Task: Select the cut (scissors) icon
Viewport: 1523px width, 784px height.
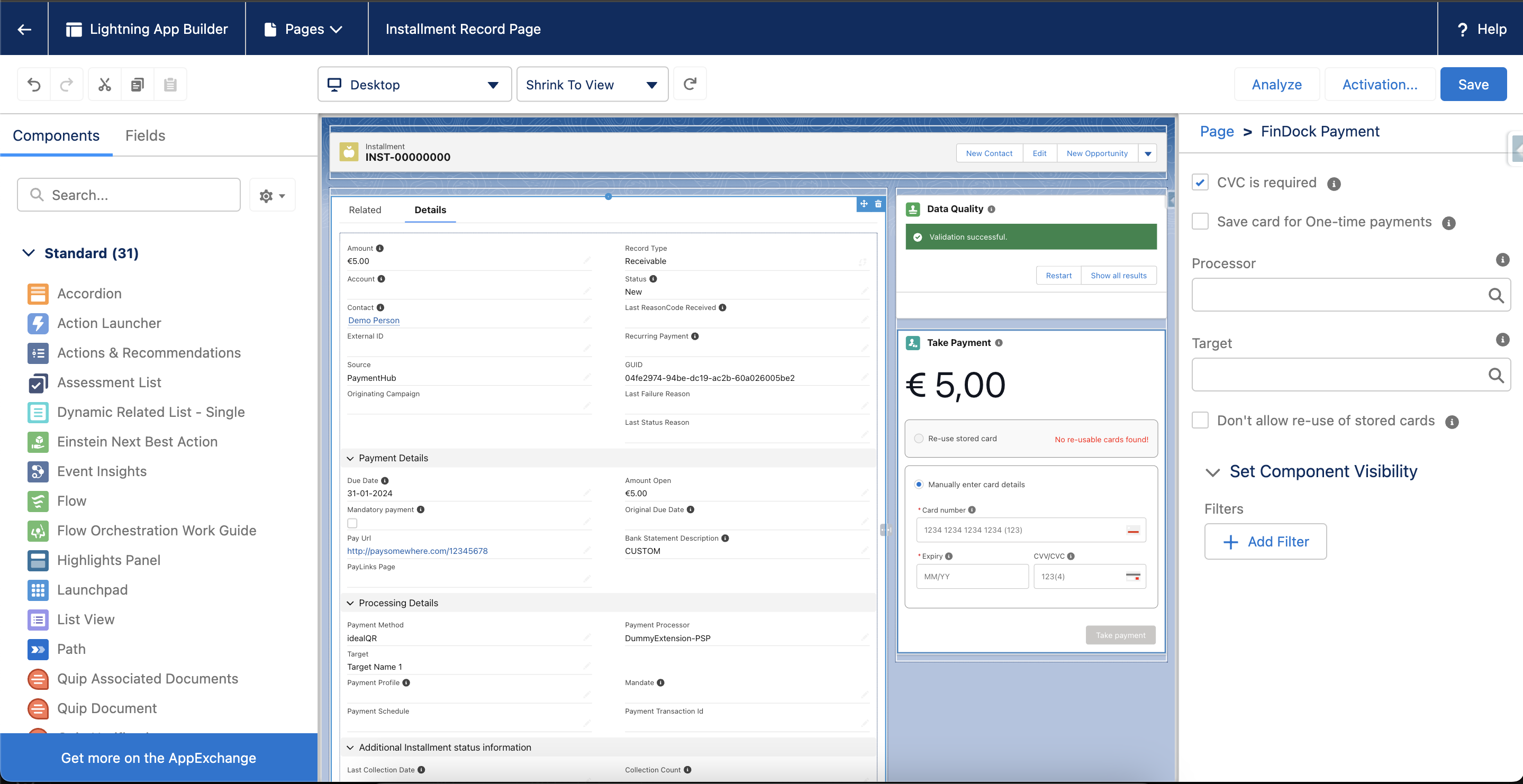Action: tap(104, 84)
